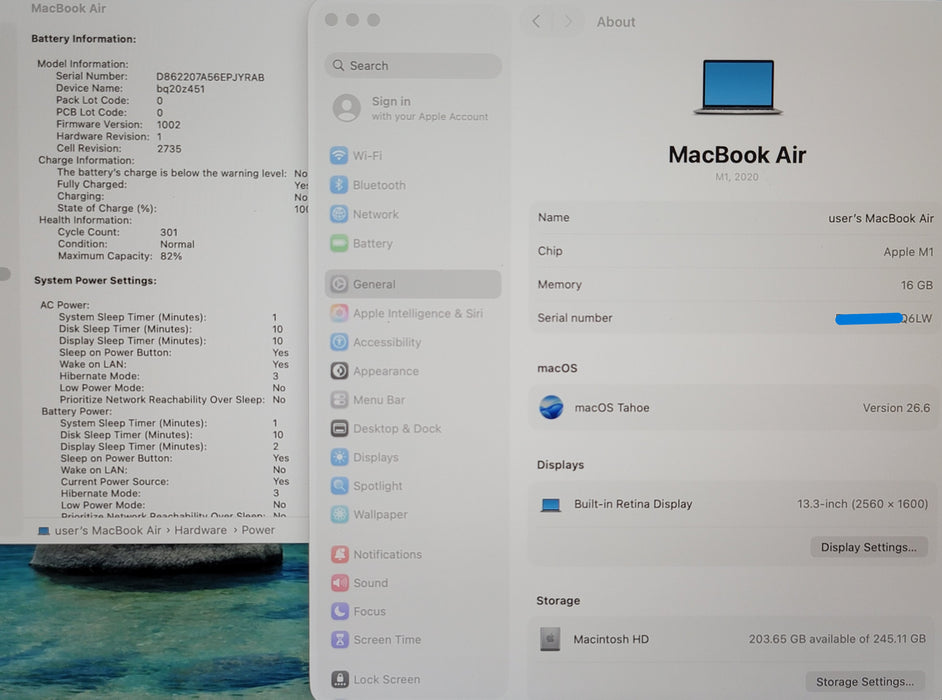Select Firmware Version 1002 value
Screen dimensions: 942x700
point(169,125)
